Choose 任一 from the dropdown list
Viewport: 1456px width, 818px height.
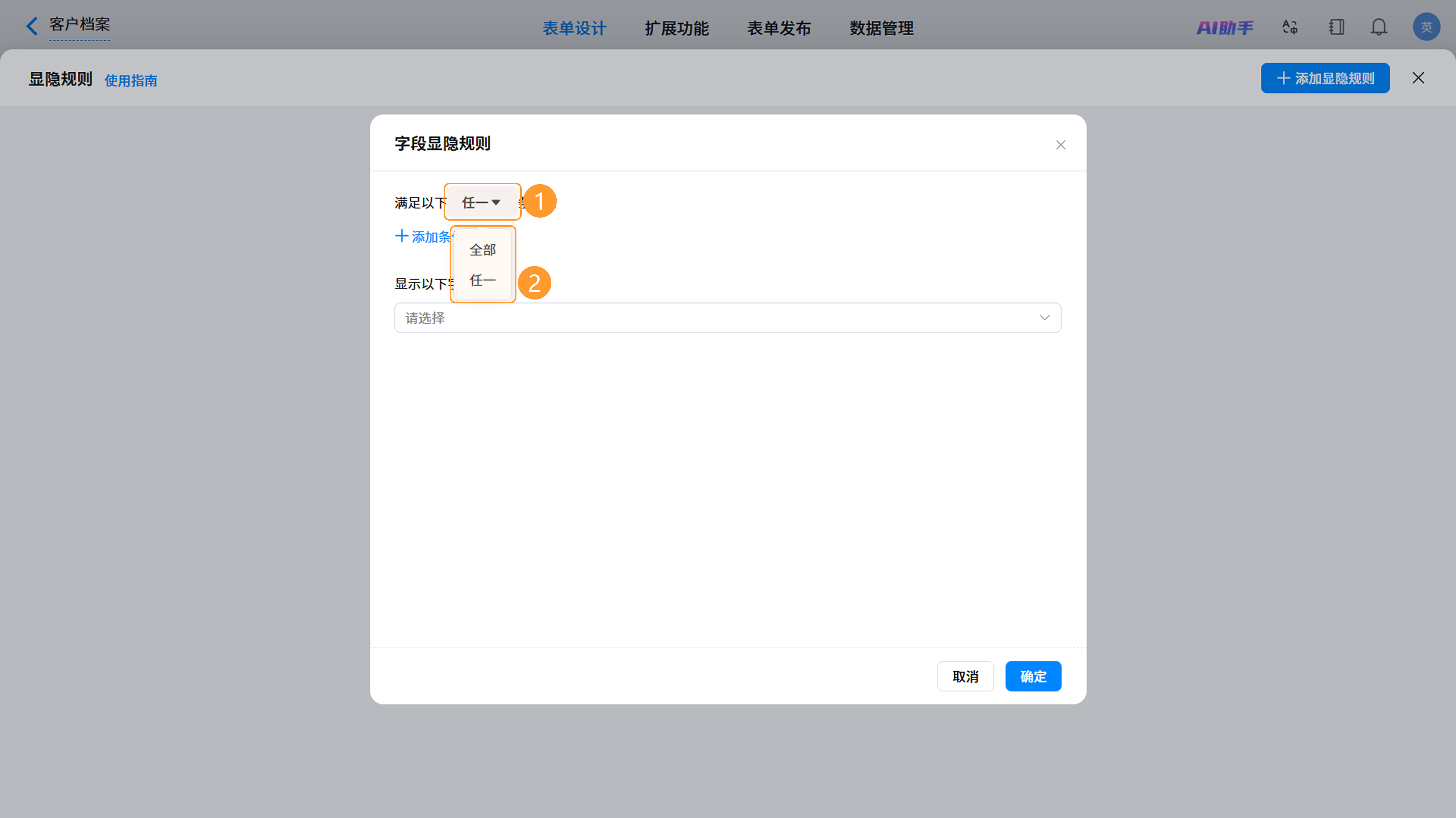[483, 281]
